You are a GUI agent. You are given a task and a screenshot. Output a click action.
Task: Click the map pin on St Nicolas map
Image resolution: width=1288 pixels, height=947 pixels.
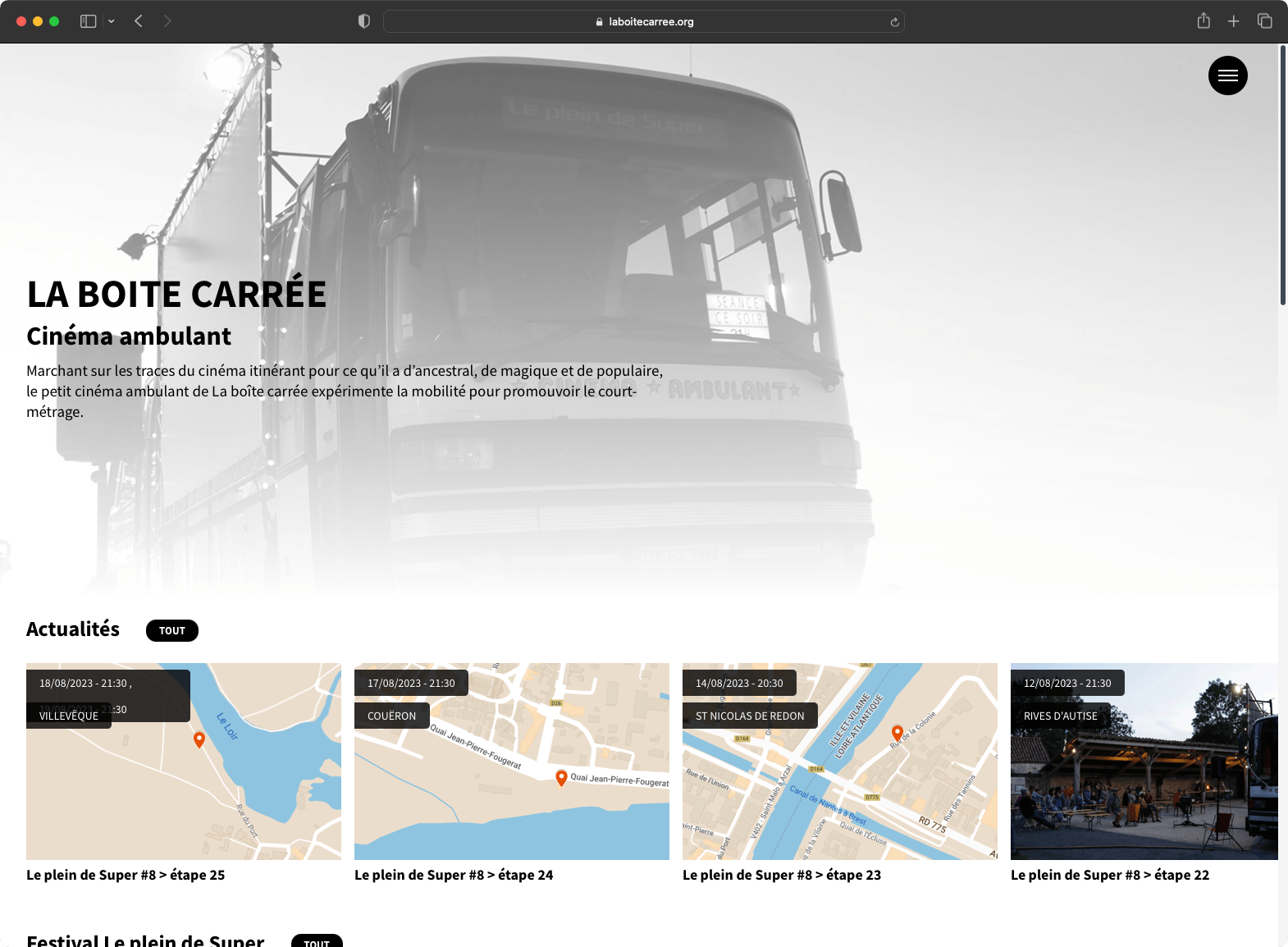pos(897,733)
